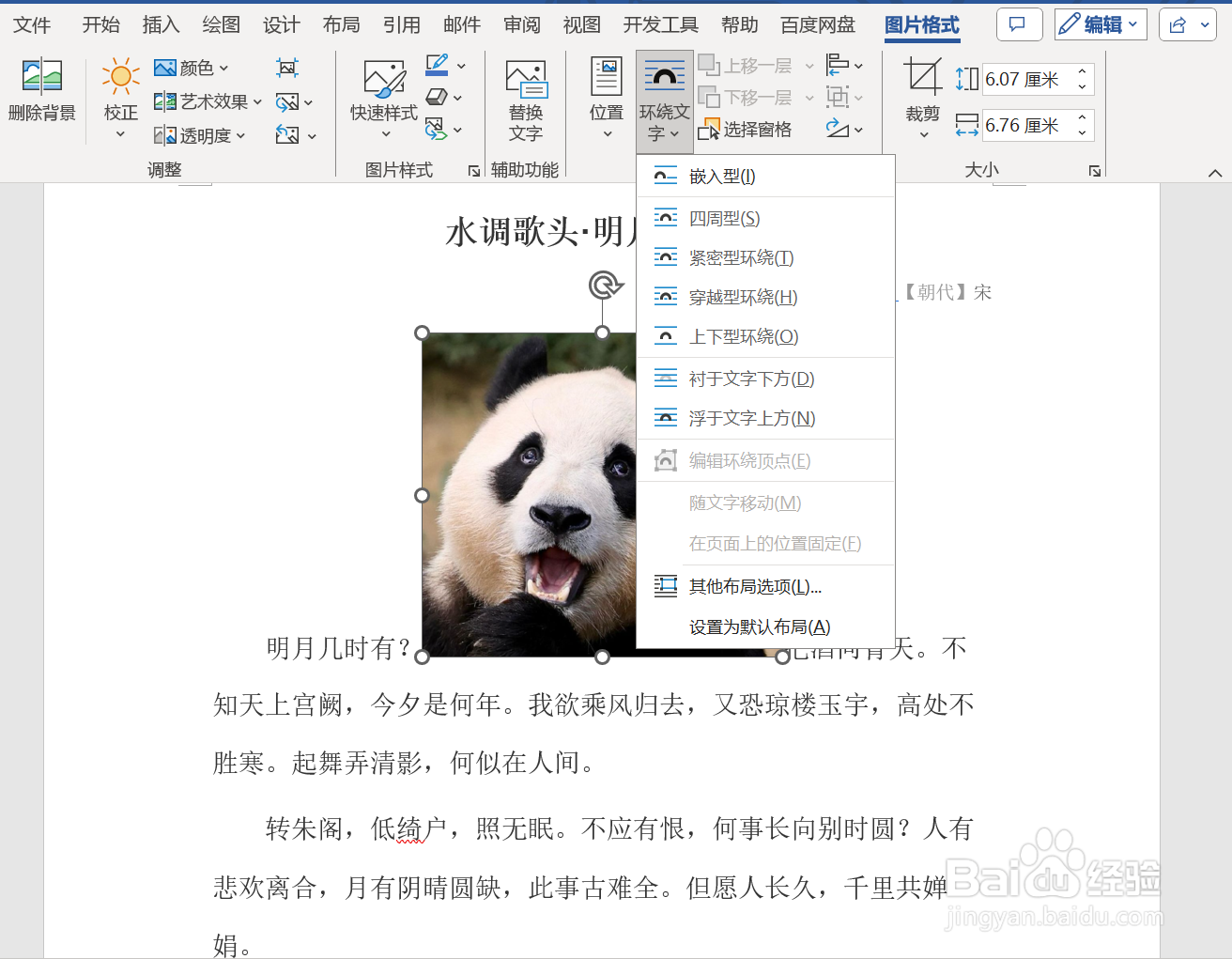Select 嵌入型 inline wrapping option
Viewport: 1232px width, 959px height.
coord(765,177)
